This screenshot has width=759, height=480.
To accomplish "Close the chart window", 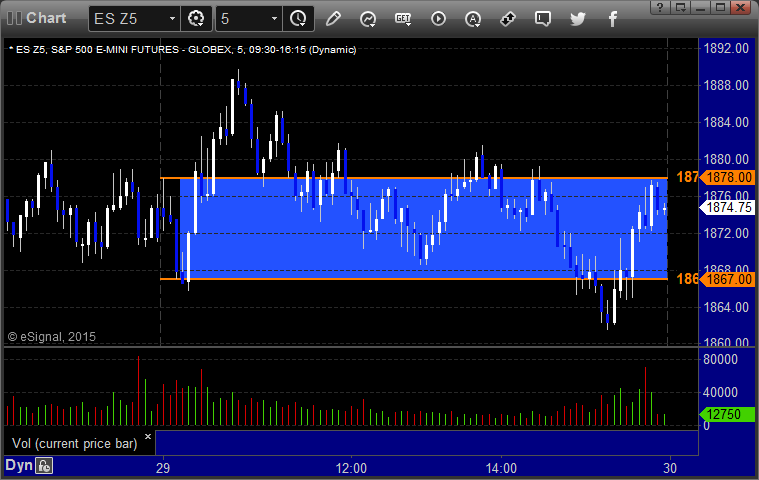I will 741,7.
